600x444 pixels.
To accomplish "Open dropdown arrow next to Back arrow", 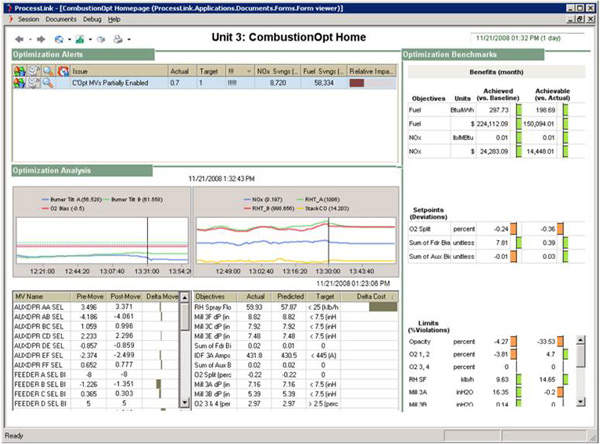I will (30, 39).
